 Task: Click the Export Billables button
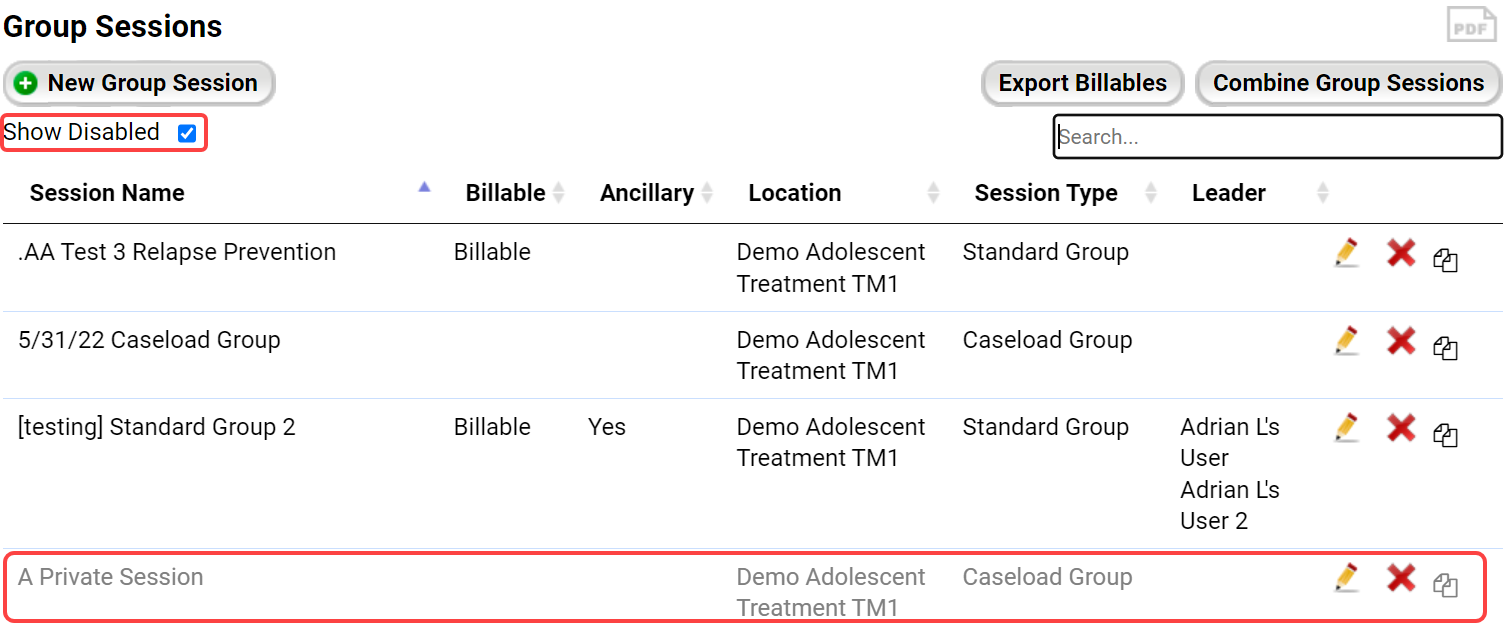tap(1083, 83)
